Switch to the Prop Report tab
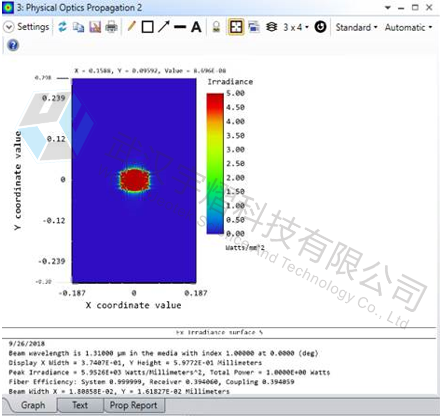 (x=134, y=405)
